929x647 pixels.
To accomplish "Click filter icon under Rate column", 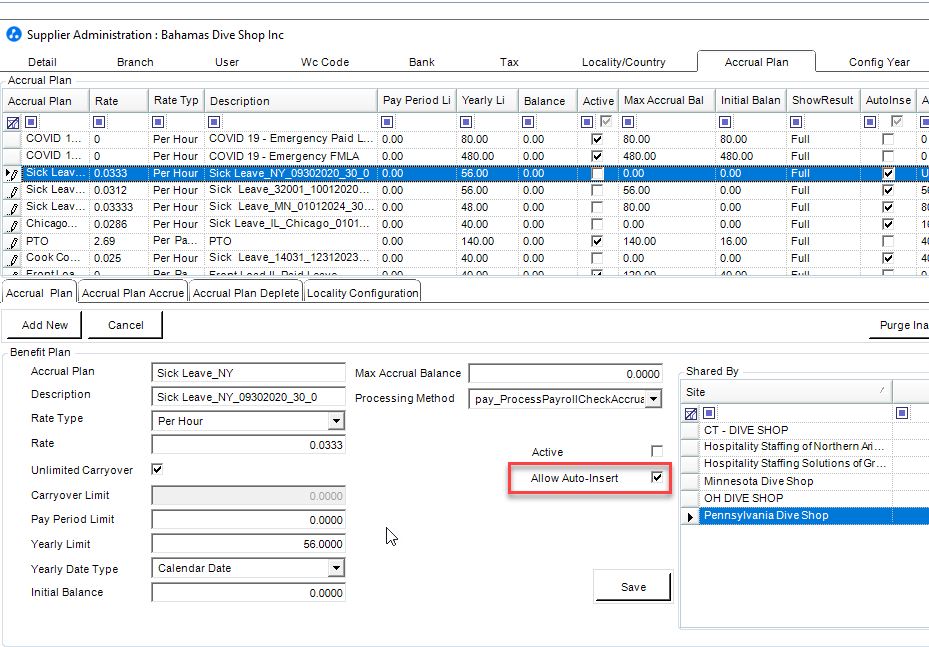I will 99,122.
